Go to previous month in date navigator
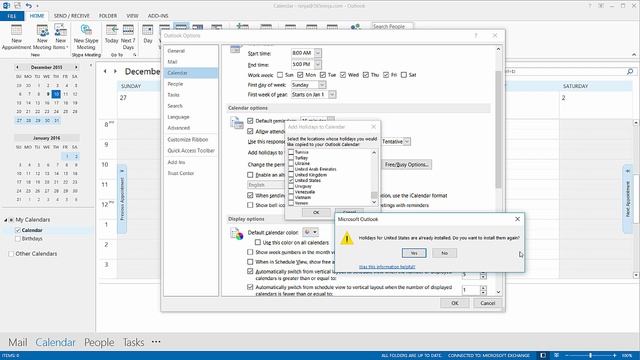 (17, 67)
